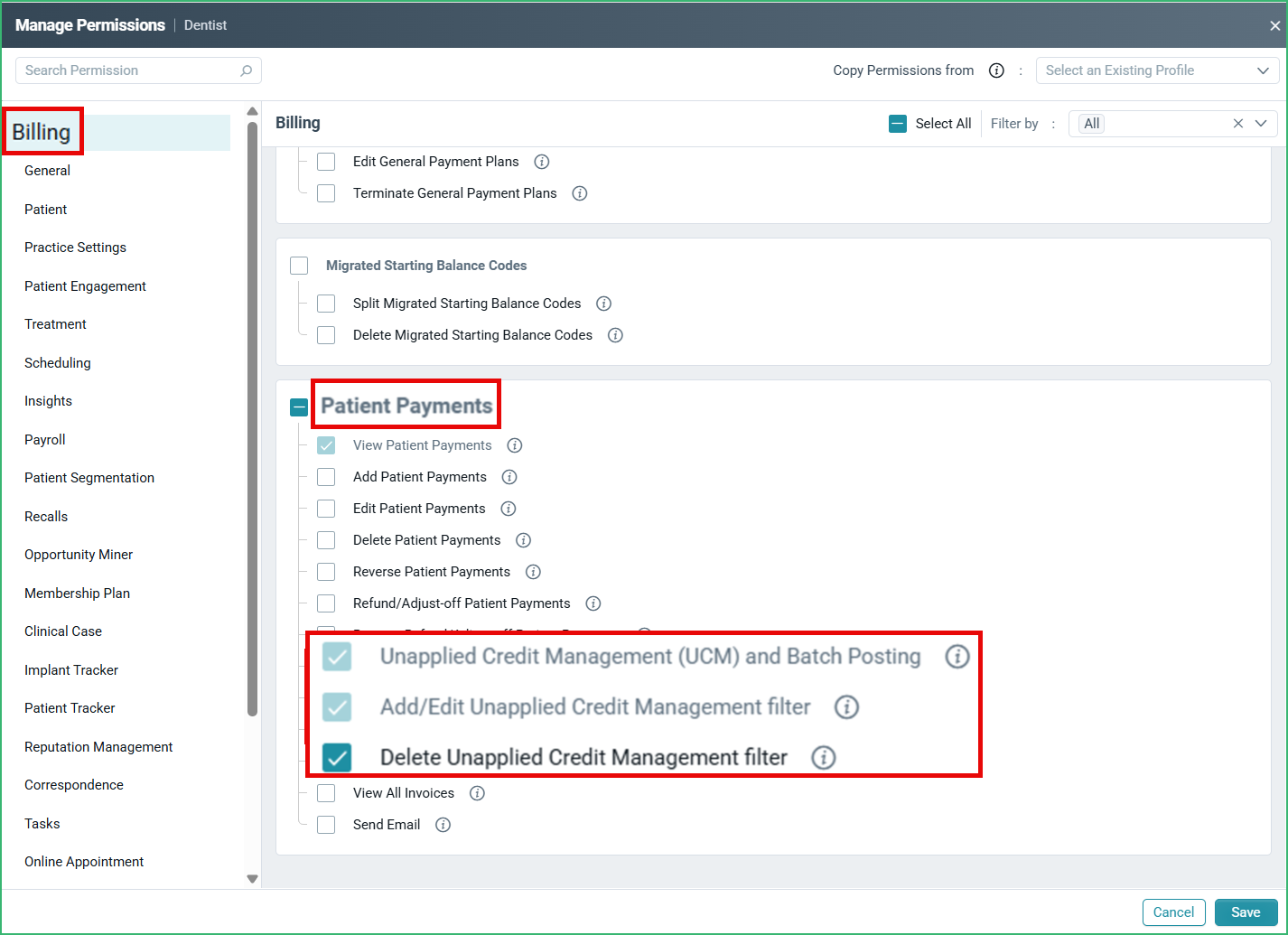Image resolution: width=1288 pixels, height=935 pixels.
Task: Toggle the Select All checkbox
Action: (898, 124)
